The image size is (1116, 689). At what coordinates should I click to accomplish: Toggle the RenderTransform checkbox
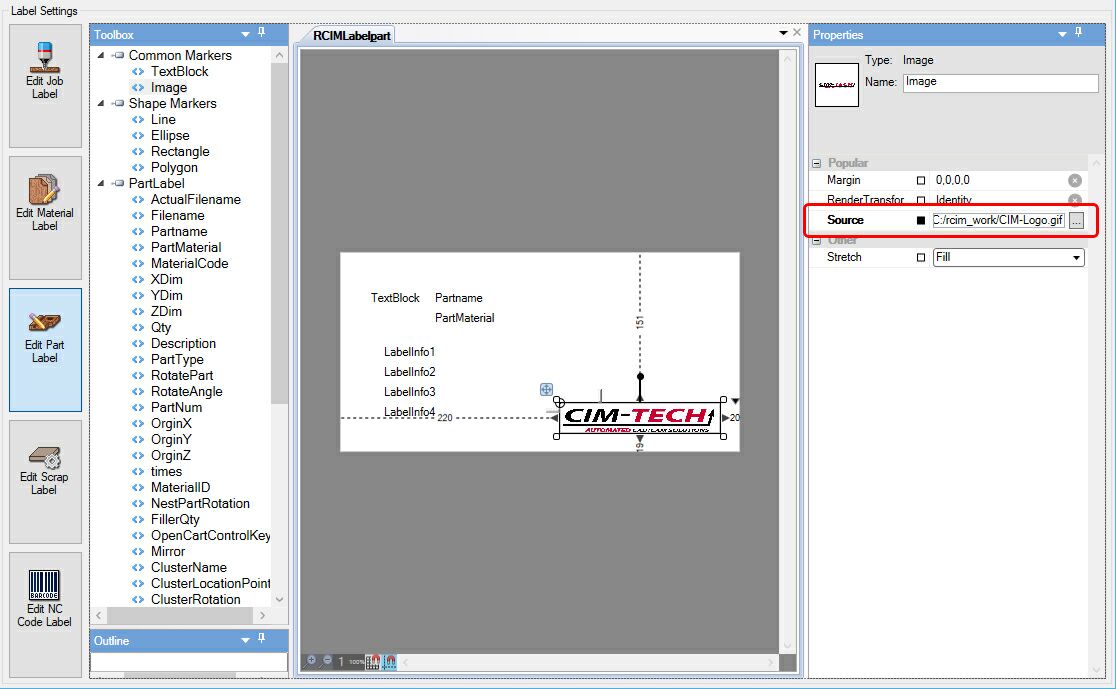pos(921,198)
